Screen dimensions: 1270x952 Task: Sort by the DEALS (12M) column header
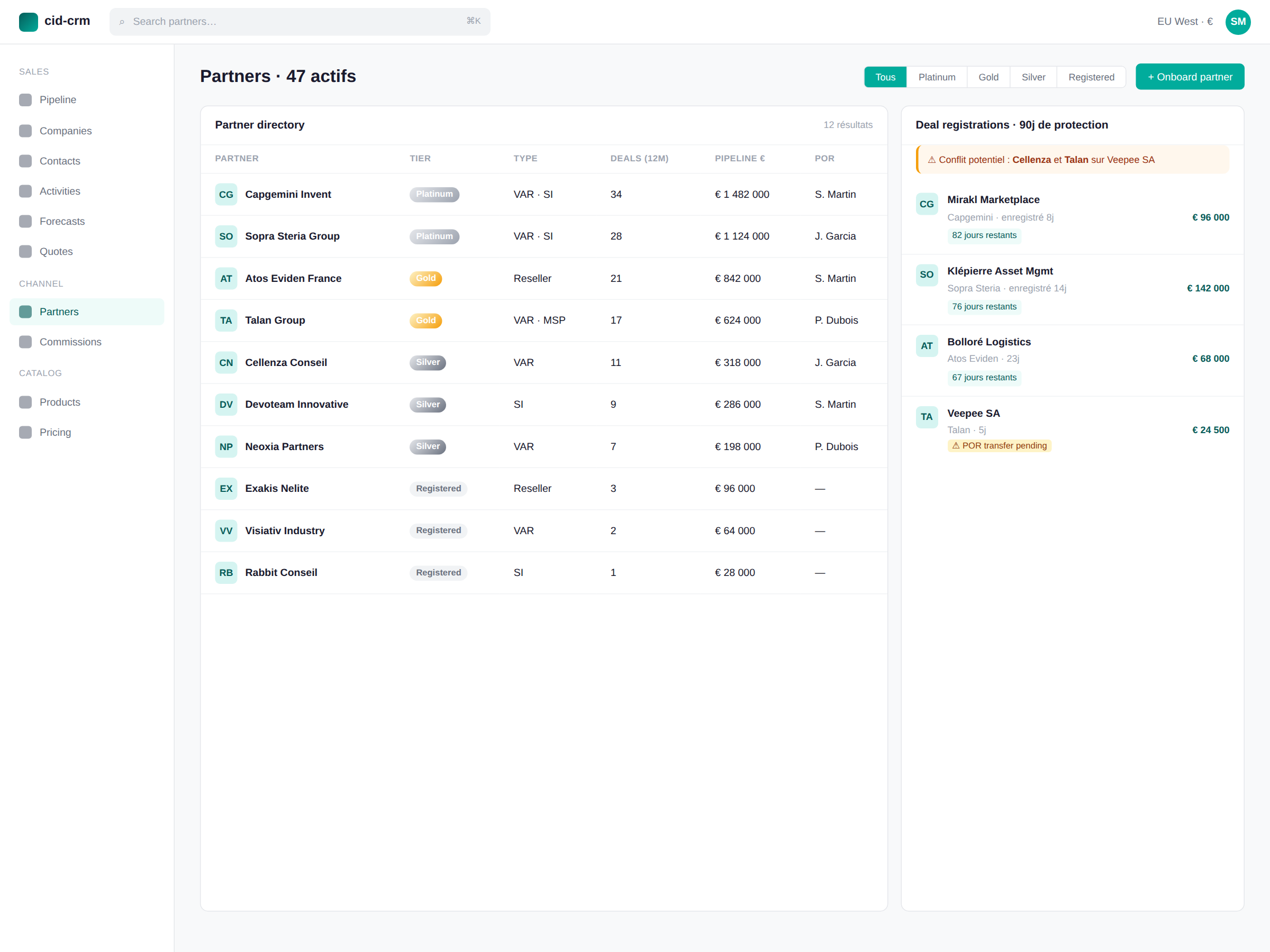point(639,158)
